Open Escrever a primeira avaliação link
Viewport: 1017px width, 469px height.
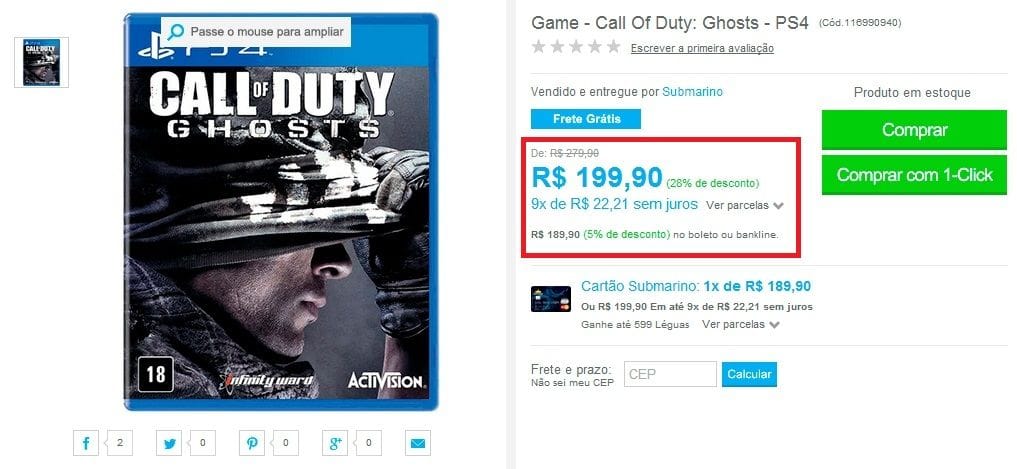pos(702,48)
